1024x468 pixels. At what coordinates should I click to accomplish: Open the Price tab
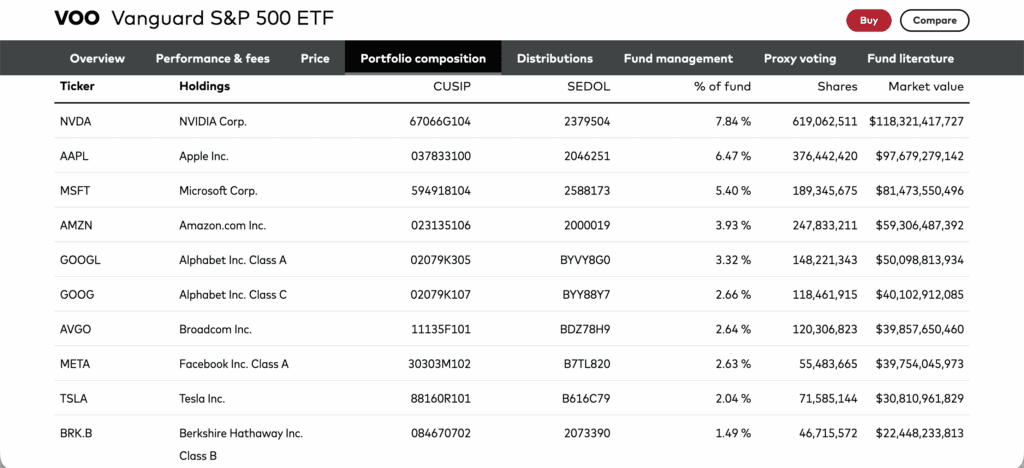(x=315, y=58)
